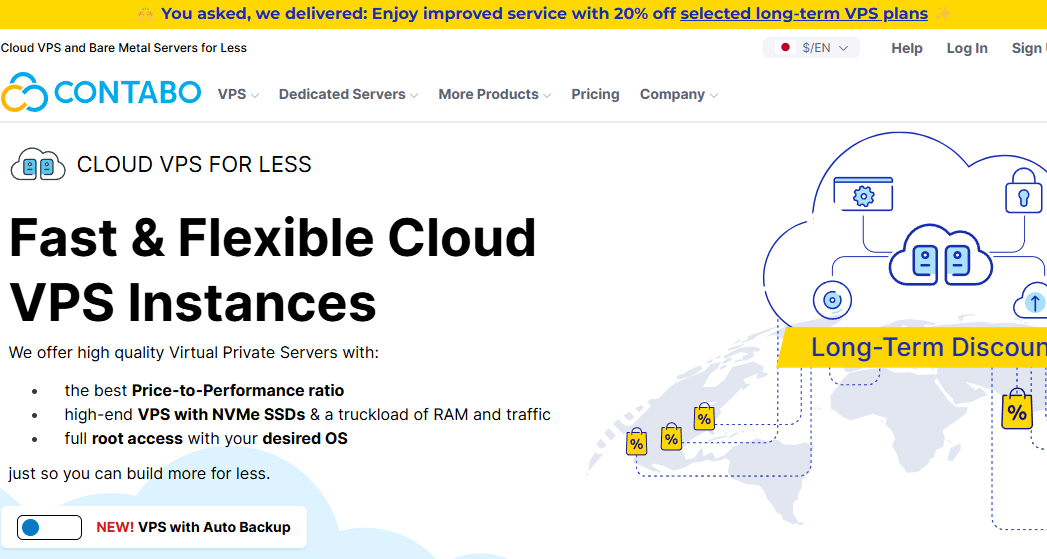Click the Log In link
Viewport: 1047px width, 559px height.
pyautogui.click(x=967, y=48)
